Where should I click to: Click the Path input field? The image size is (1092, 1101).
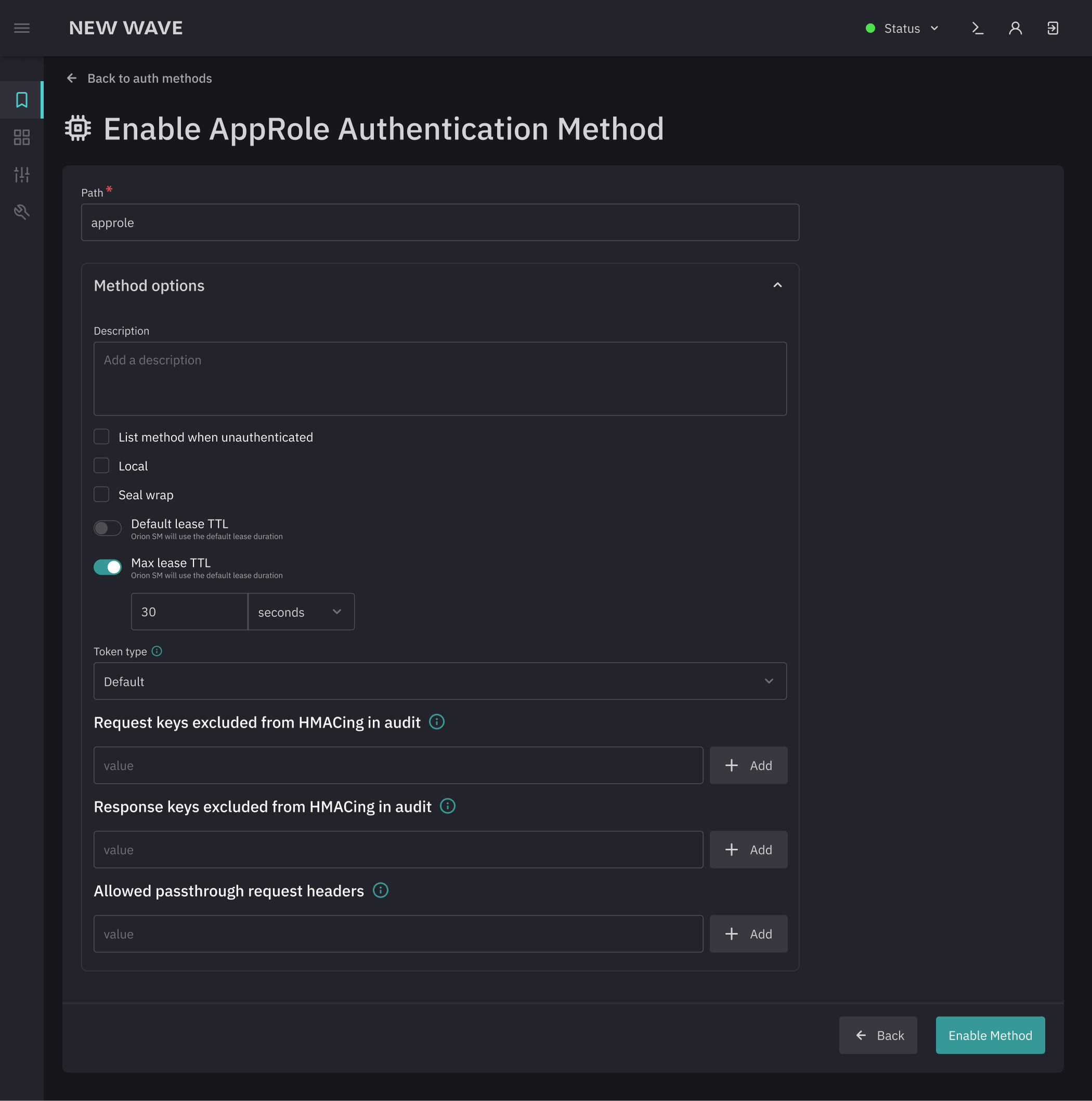click(439, 222)
